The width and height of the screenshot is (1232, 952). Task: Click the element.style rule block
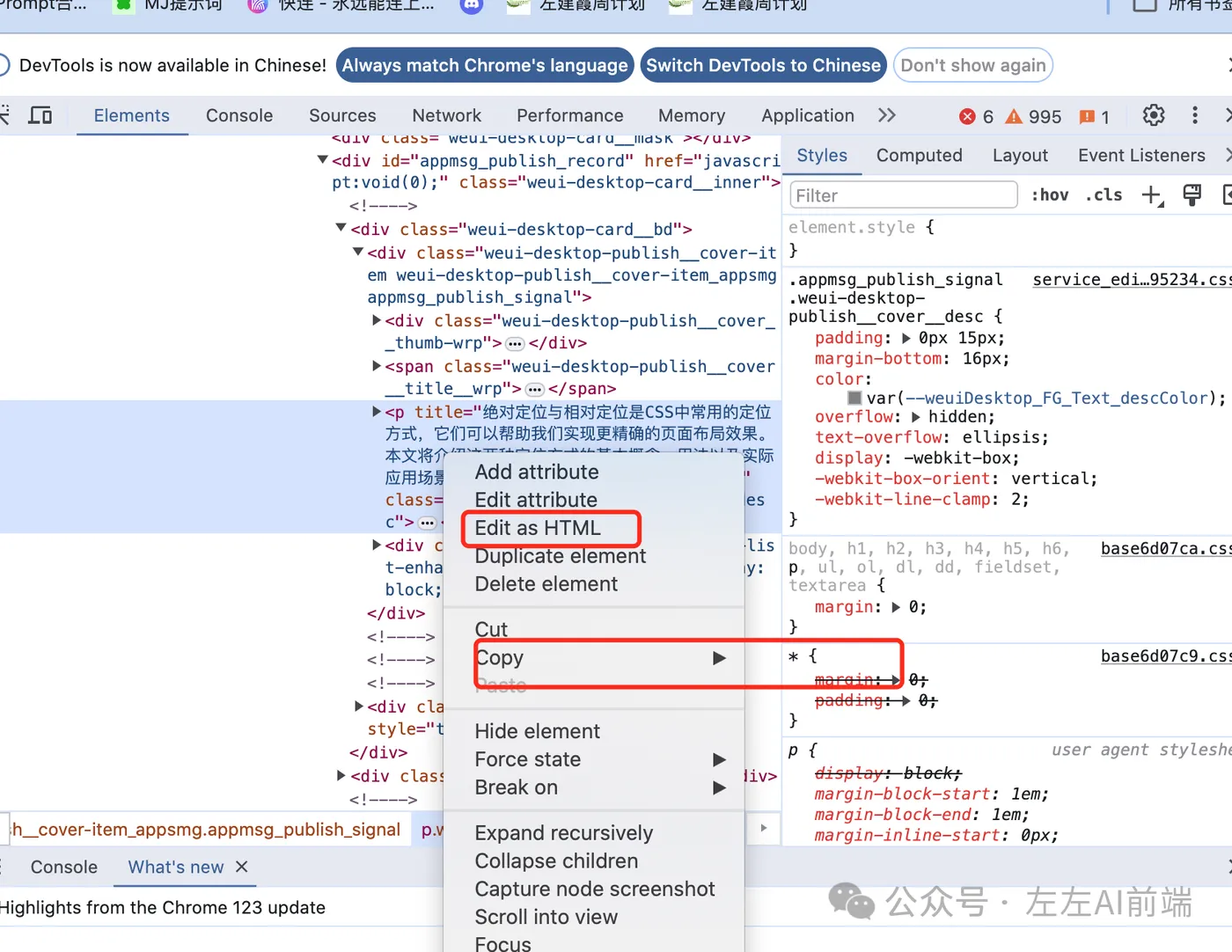coord(1007,238)
